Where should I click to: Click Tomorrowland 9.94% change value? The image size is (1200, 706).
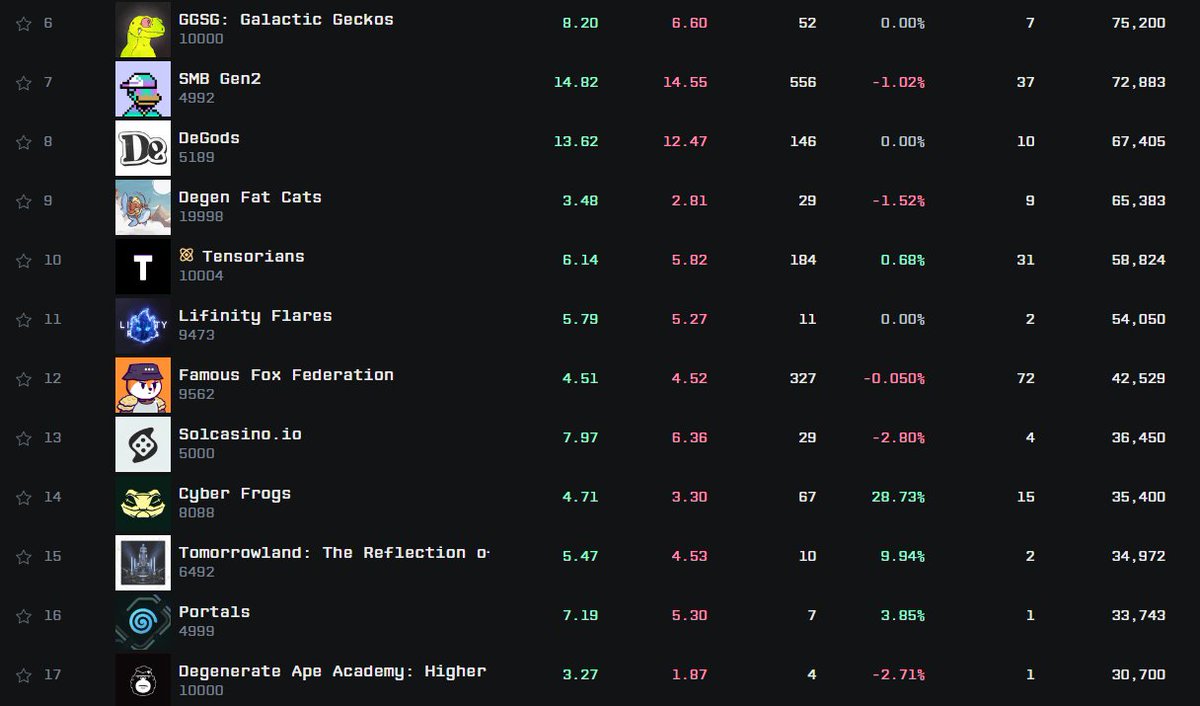(x=903, y=556)
